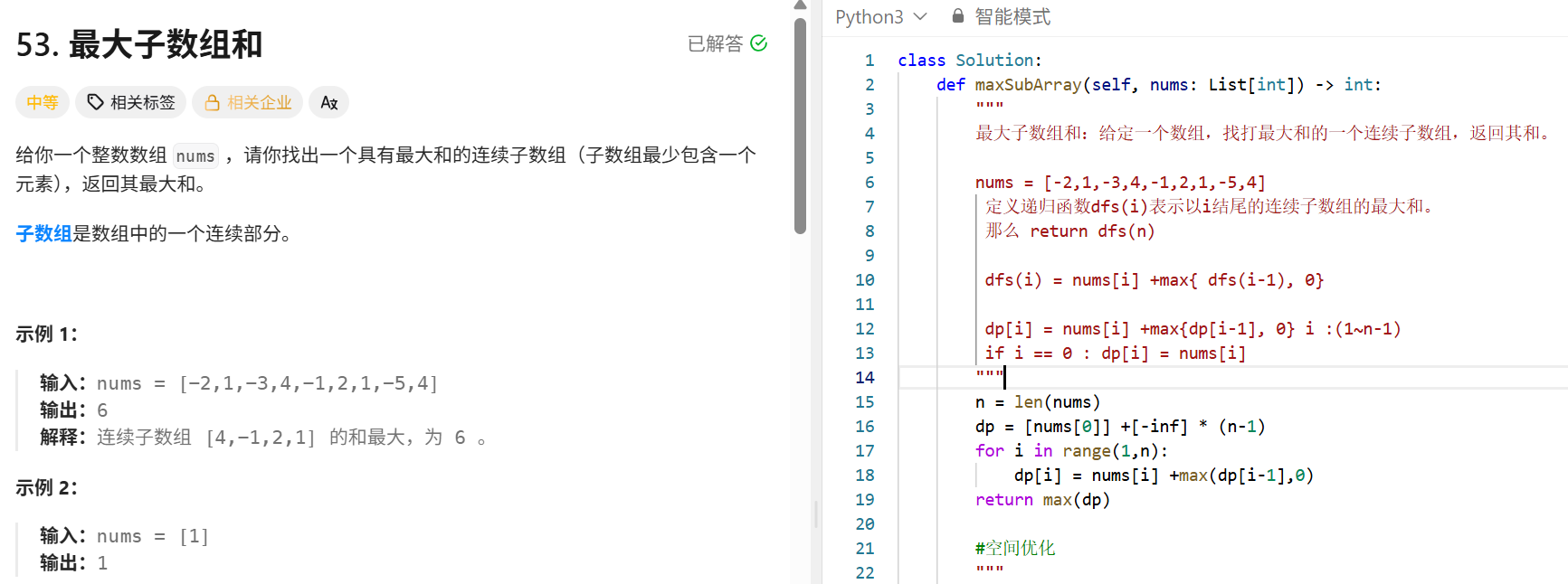
Task: Click the lock icon beside 智能模式
Action: pyautogui.click(x=958, y=16)
